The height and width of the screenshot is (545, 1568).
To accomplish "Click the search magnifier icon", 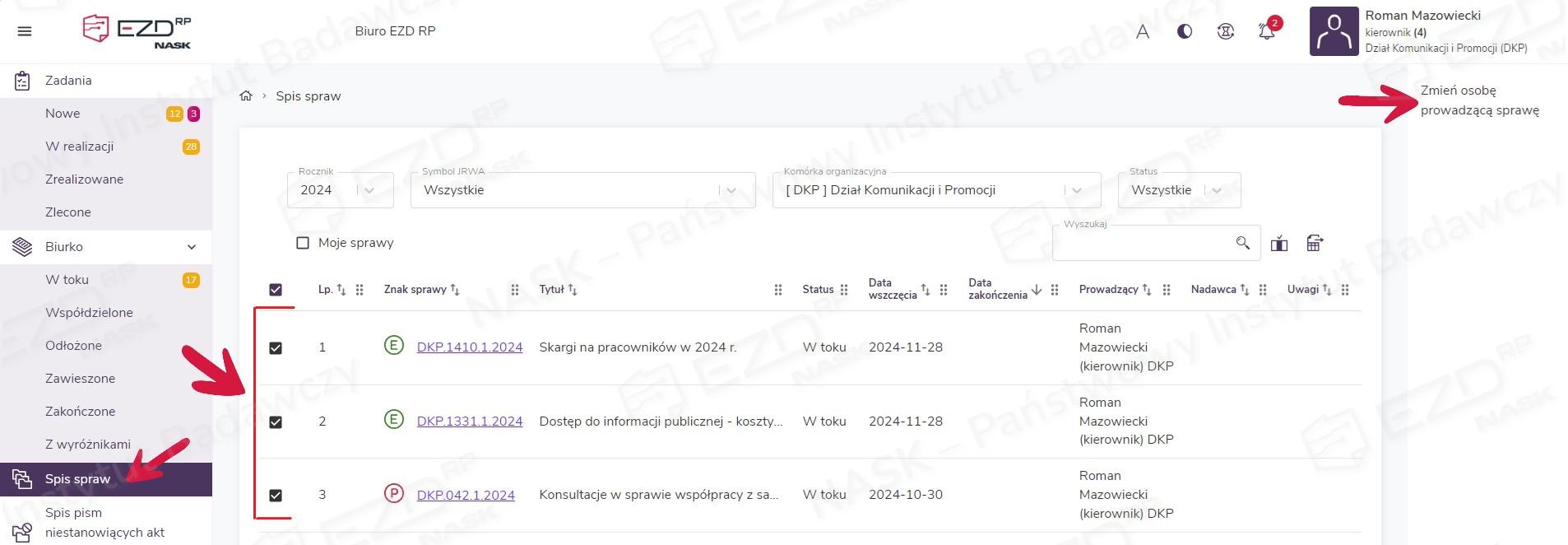I will 1242,243.
